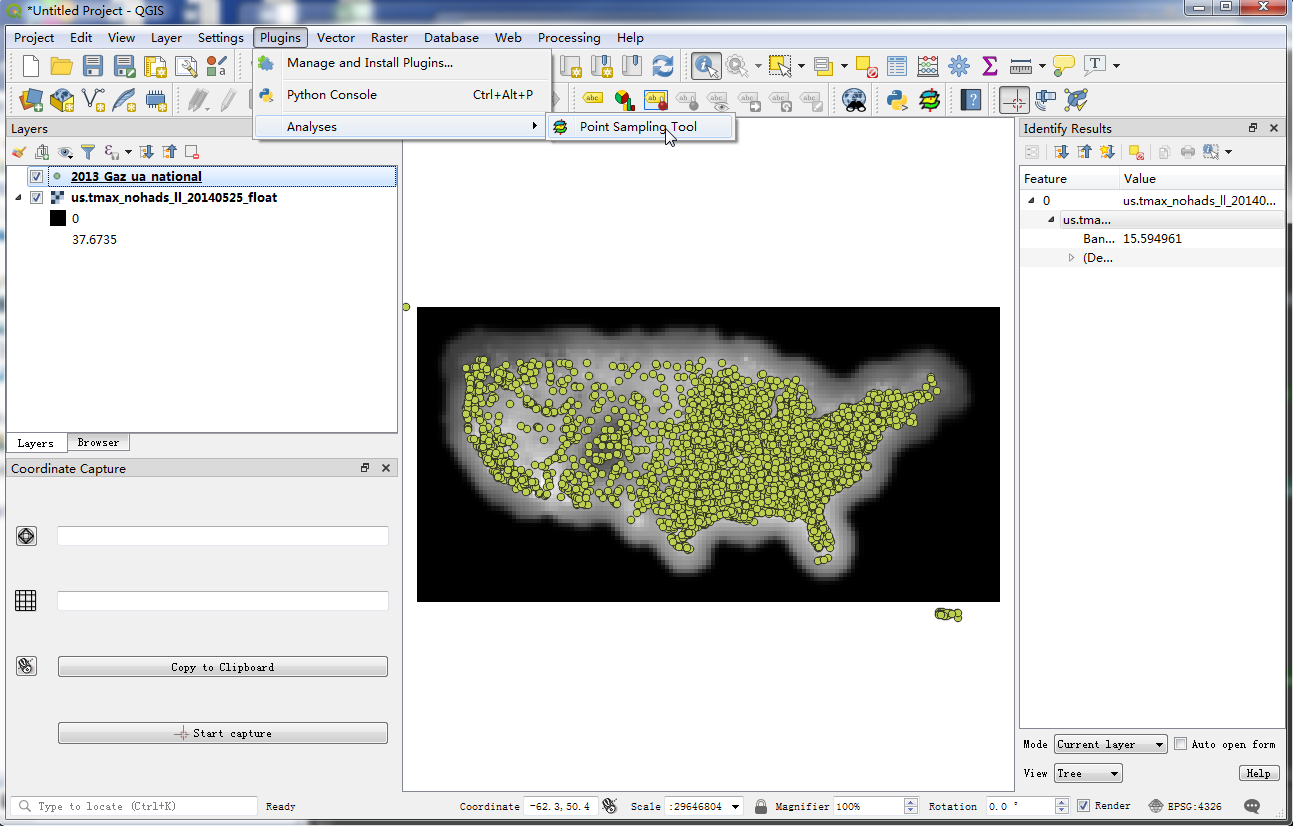This screenshot has width=1293, height=826.
Task: Create a new project with the blank page icon
Action: [x=31, y=66]
